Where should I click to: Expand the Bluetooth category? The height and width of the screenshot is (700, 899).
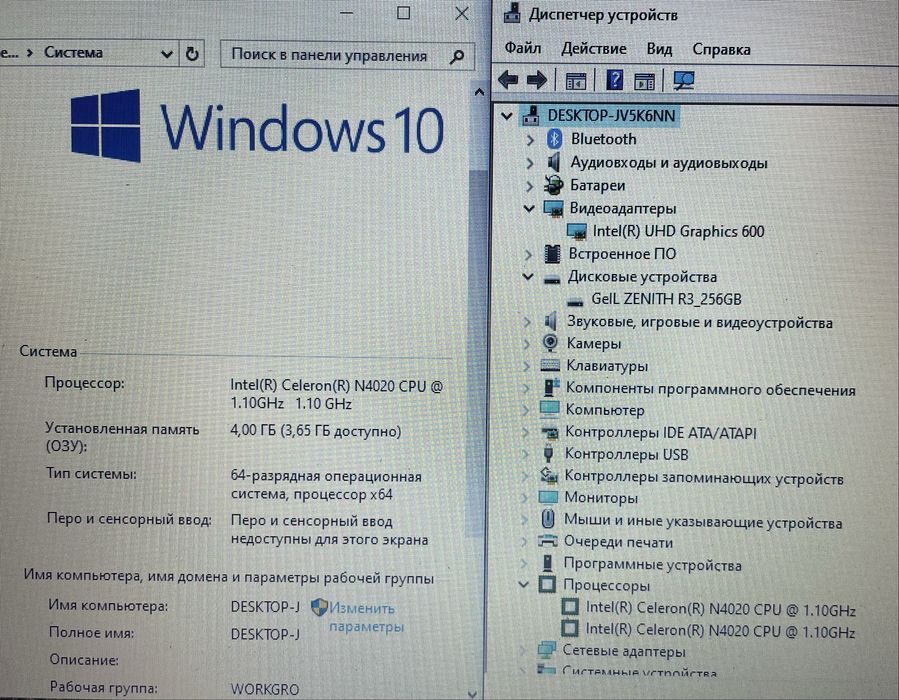tap(530, 139)
